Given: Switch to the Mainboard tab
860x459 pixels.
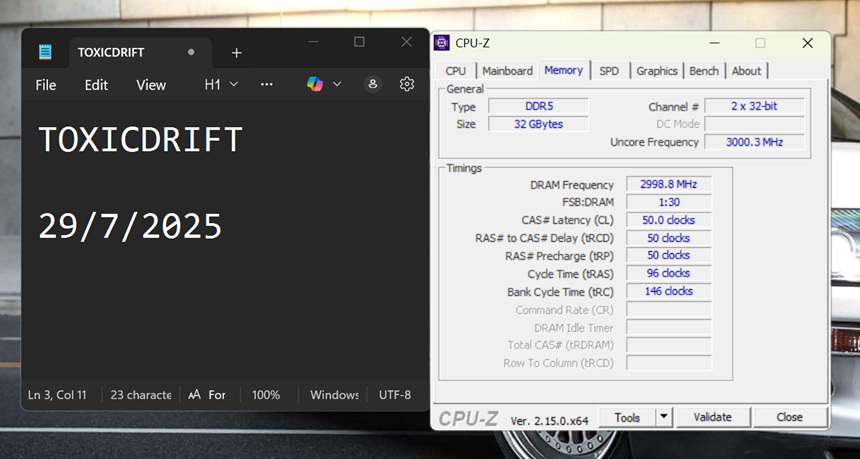Looking at the screenshot, I should (x=507, y=71).
